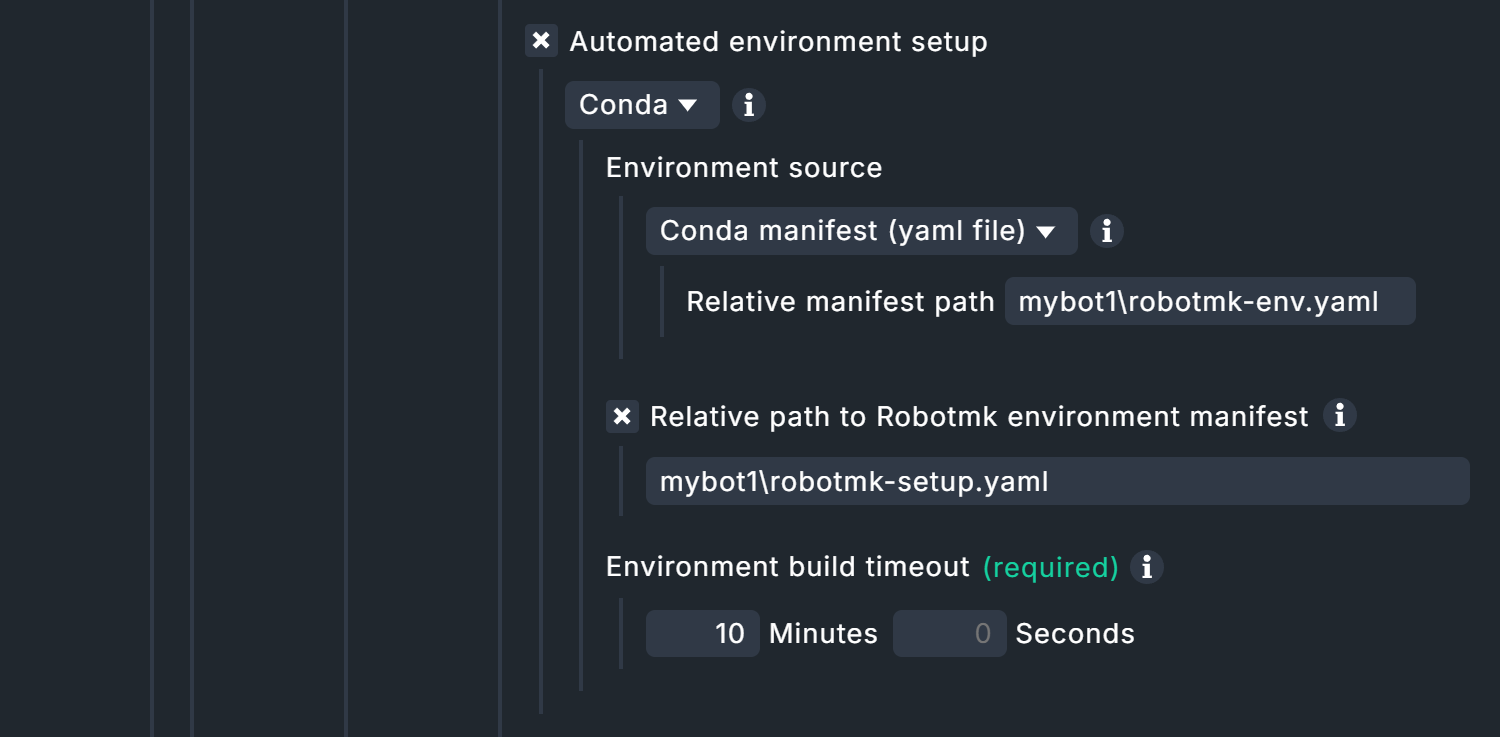
Task: Focus the mybot1\robotmk-setup.yaml text field
Action: pyautogui.click(x=1056, y=481)
